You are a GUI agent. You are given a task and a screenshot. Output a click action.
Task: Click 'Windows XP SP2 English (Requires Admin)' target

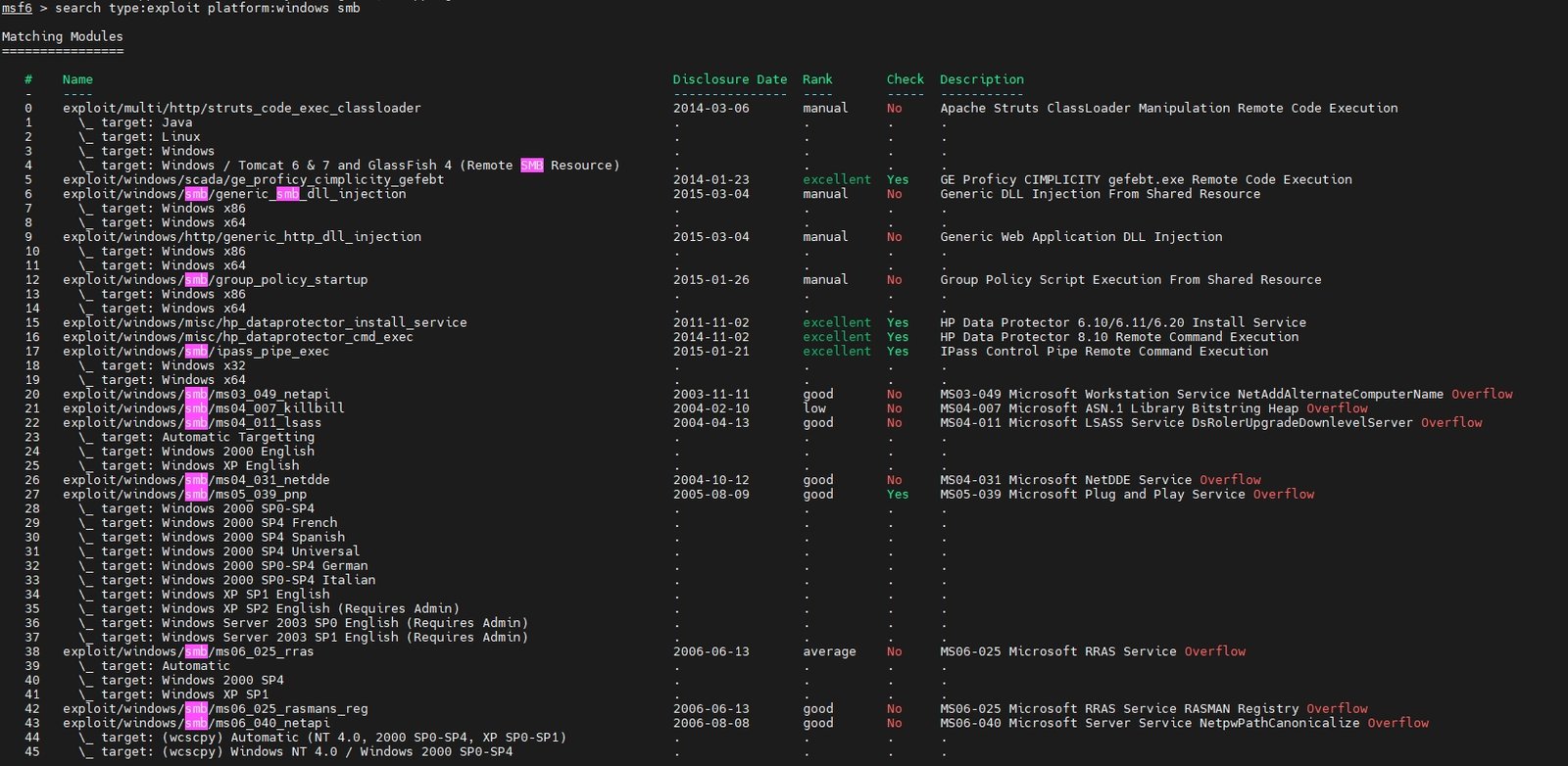[x=269, y=608]
